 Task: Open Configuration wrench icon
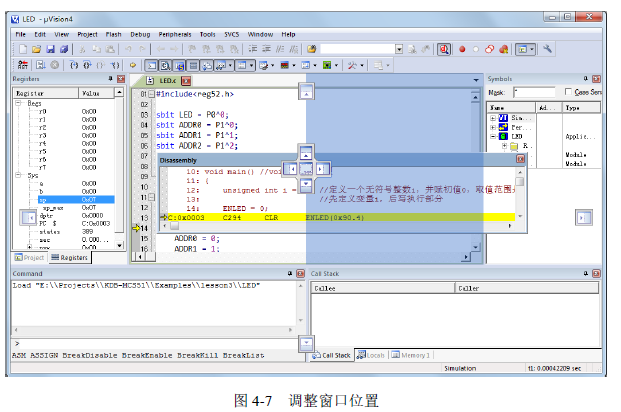click(548, 49)
